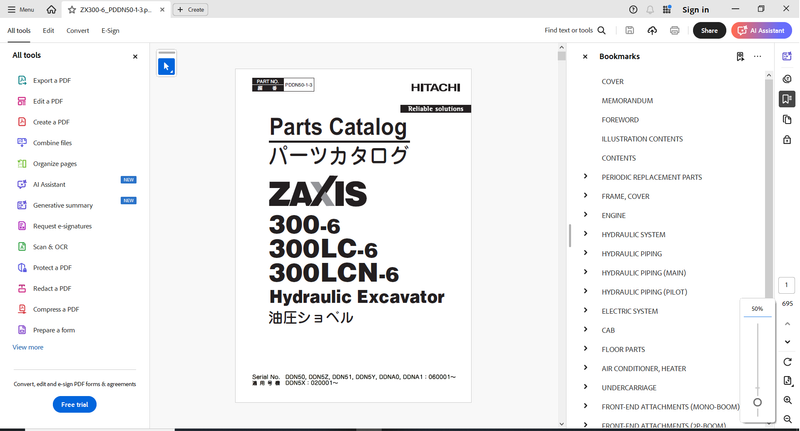Open the Convert tab

[78, 31]
